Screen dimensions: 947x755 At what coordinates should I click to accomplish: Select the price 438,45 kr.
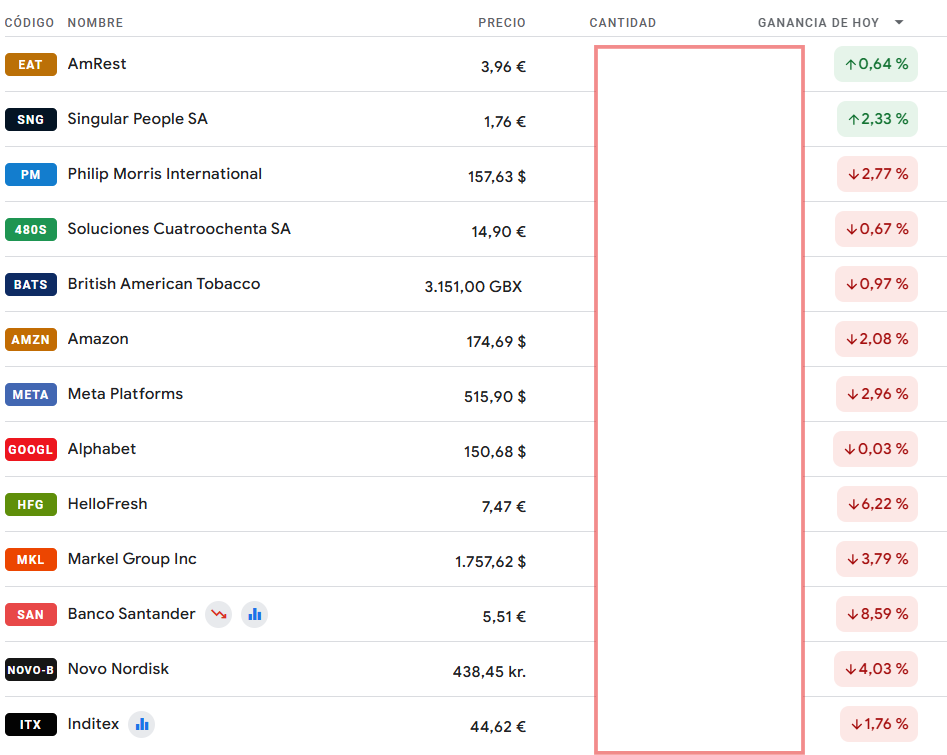[x=489, y=672]
